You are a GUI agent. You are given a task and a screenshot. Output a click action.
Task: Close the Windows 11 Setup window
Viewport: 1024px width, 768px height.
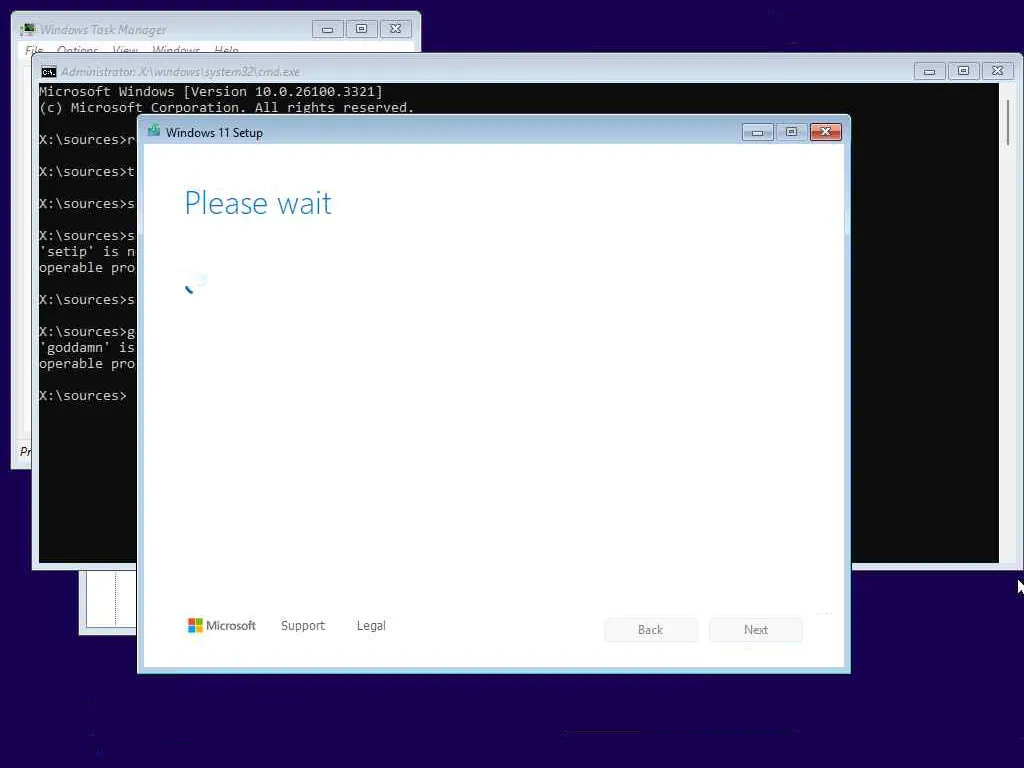tap(825, 132)
